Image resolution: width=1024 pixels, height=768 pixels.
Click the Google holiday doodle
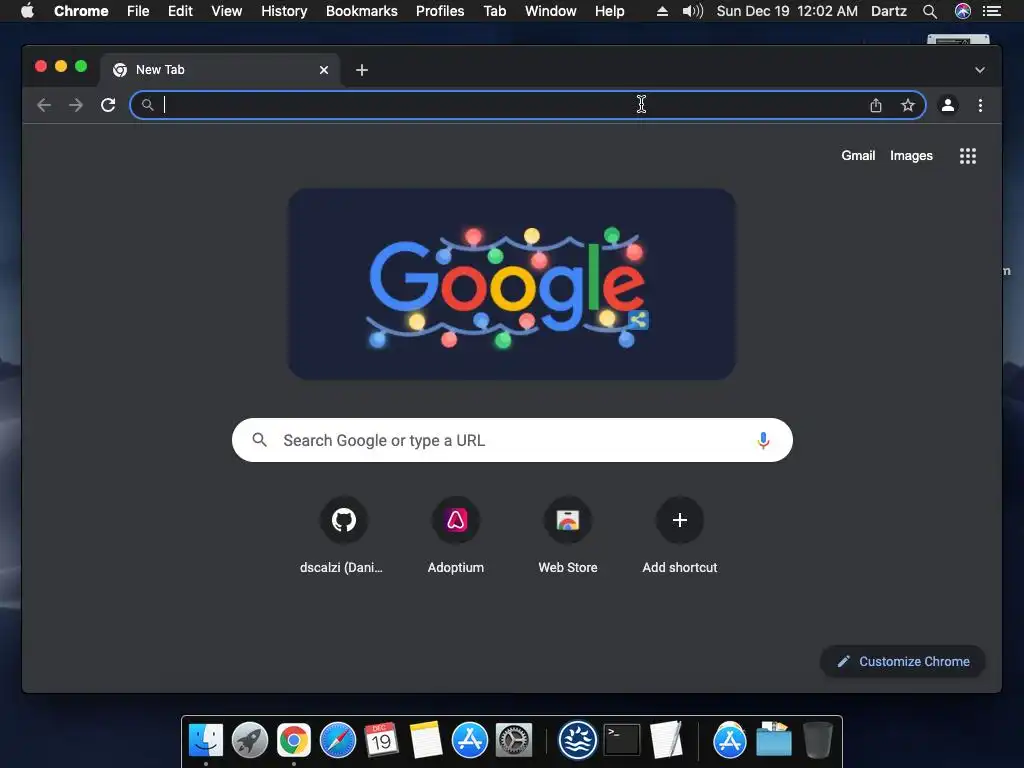tap(512, 284)
